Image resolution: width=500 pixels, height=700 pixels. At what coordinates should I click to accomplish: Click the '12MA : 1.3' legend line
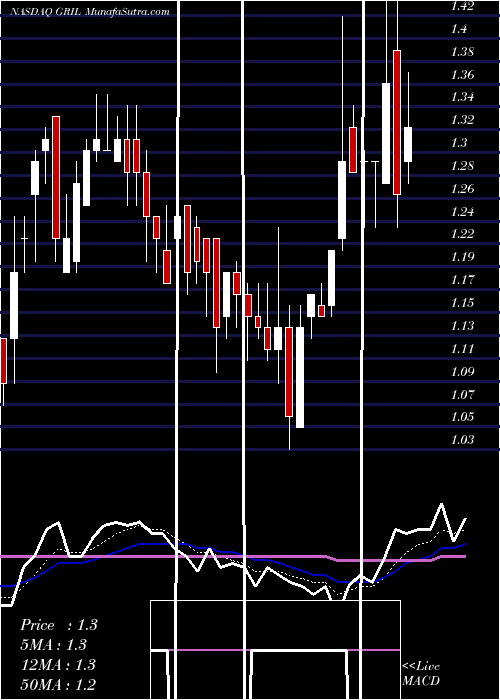click(58, 664)
